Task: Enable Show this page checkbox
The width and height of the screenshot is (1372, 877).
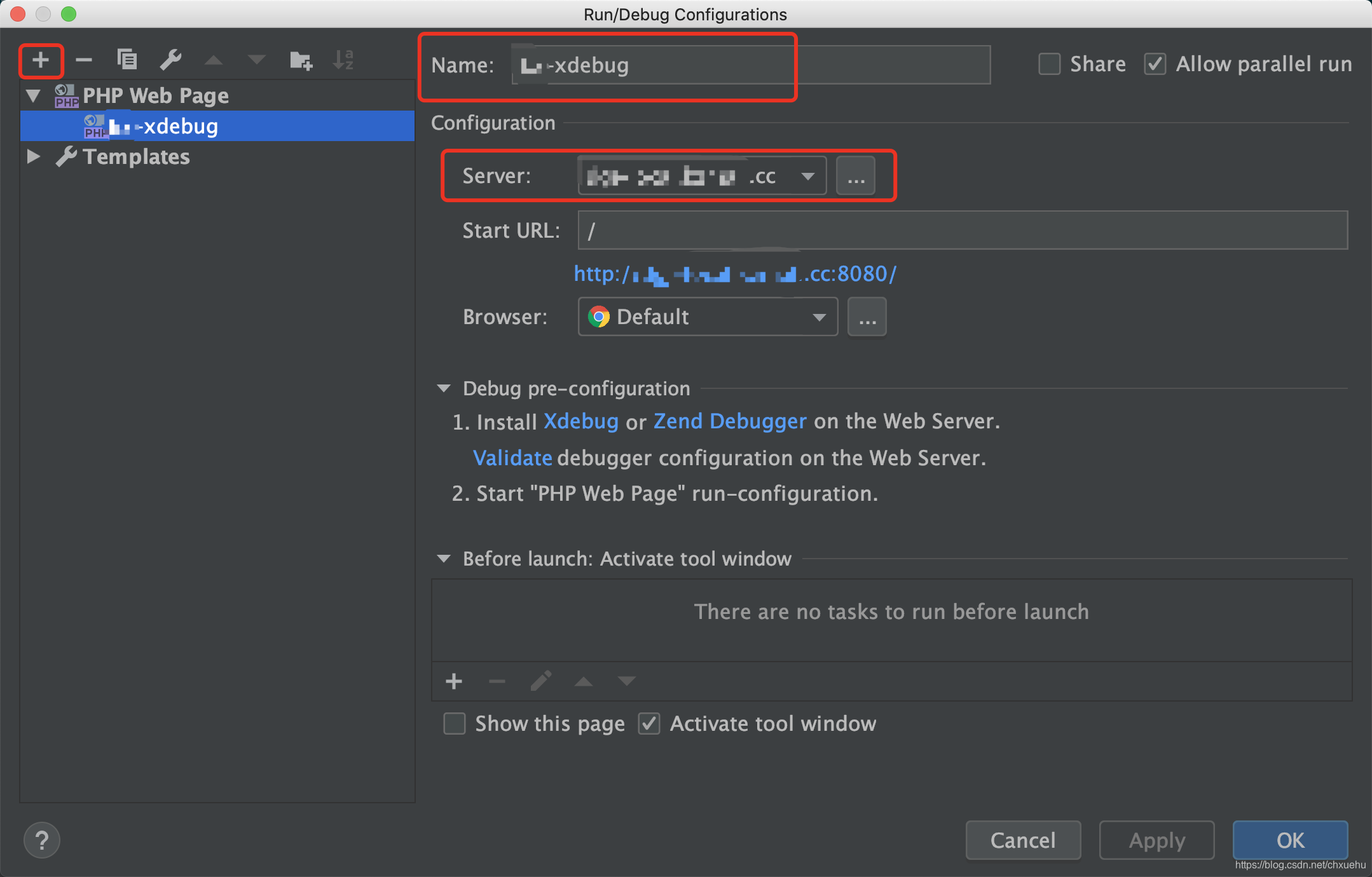Action: pos(455,723)
